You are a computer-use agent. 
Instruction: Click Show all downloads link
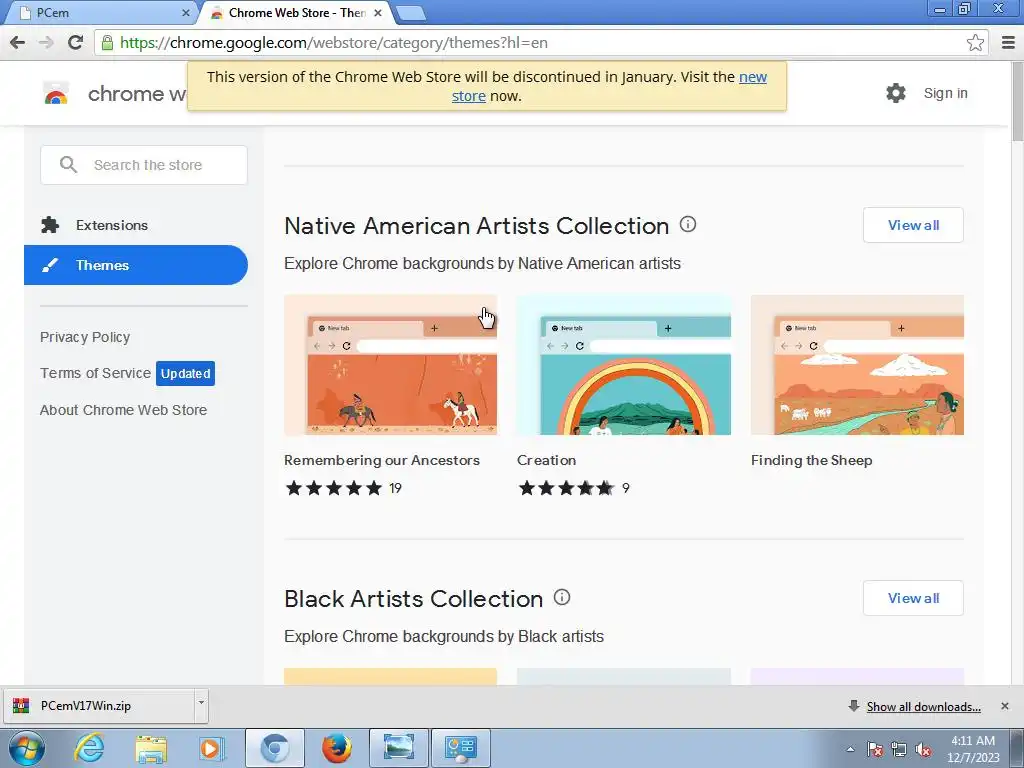[923, 707]
